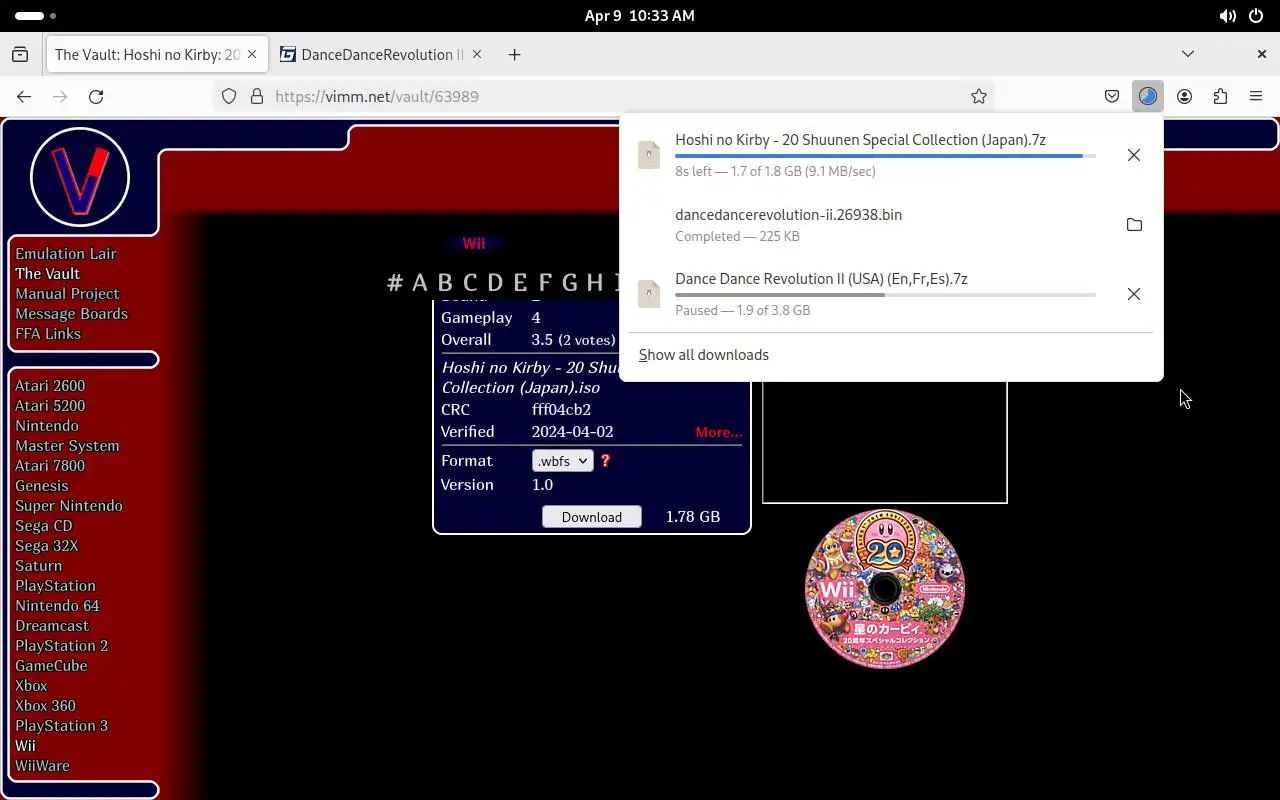
Task: Show tracking protection shield info
Action: pos(229,96)
